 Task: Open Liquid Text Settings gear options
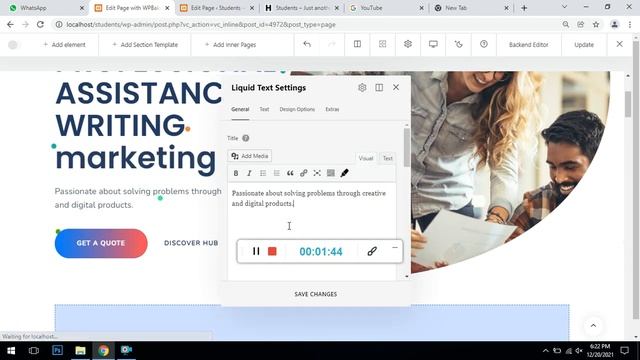(x=362, y=87)
